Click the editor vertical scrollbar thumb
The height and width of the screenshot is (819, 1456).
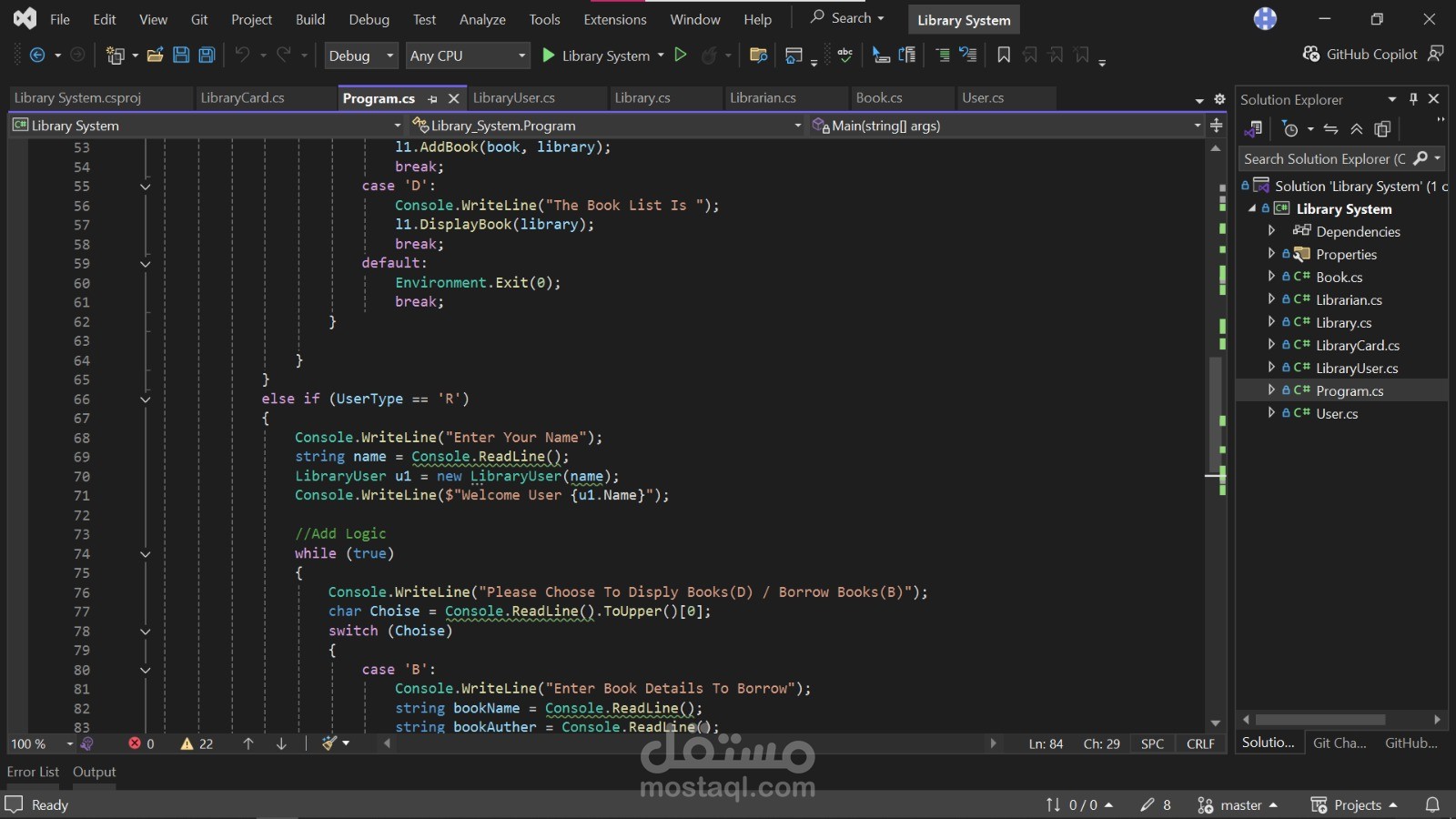click(x=1215, y=415)
